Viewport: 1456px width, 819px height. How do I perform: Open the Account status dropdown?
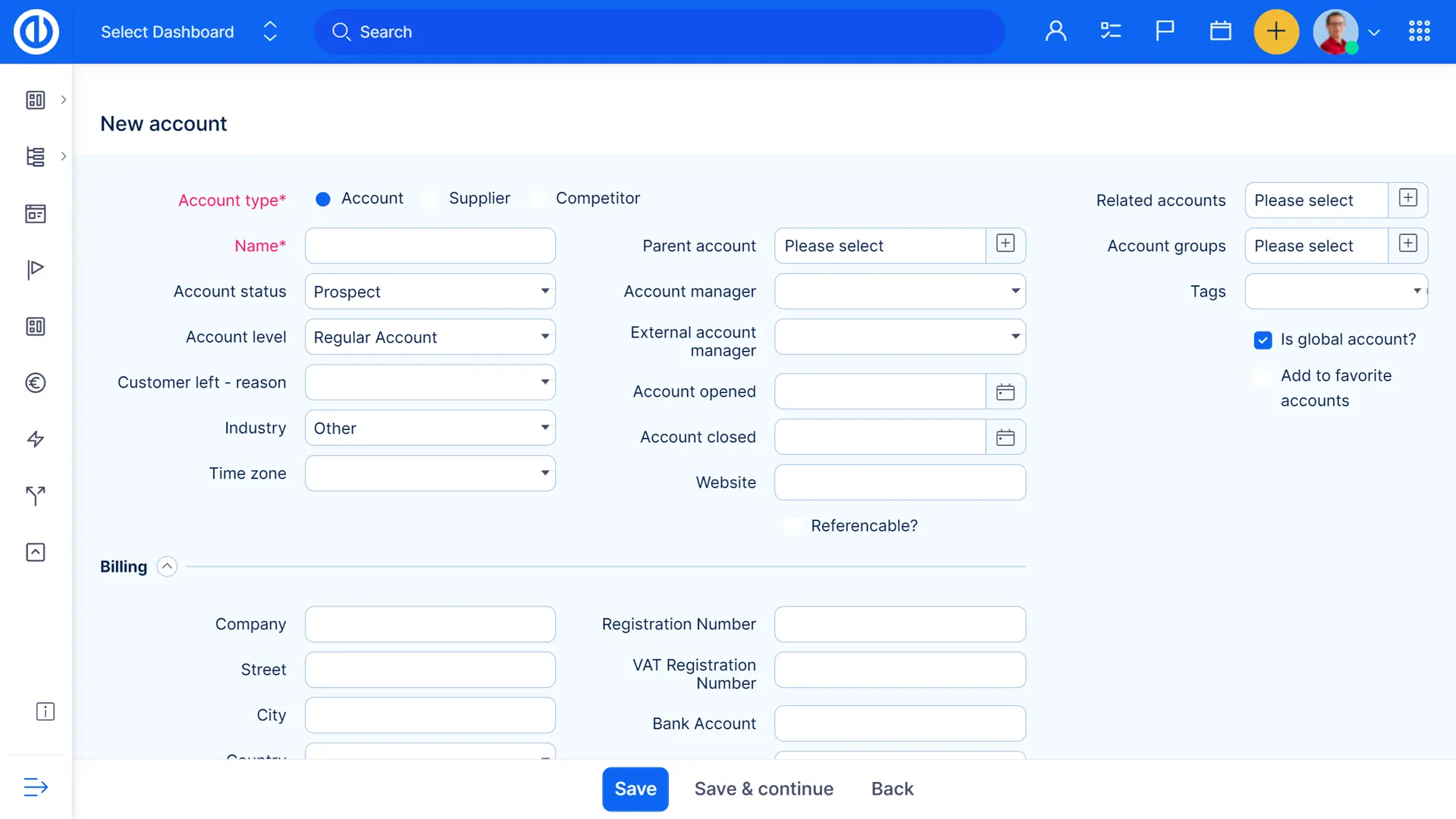430,292
